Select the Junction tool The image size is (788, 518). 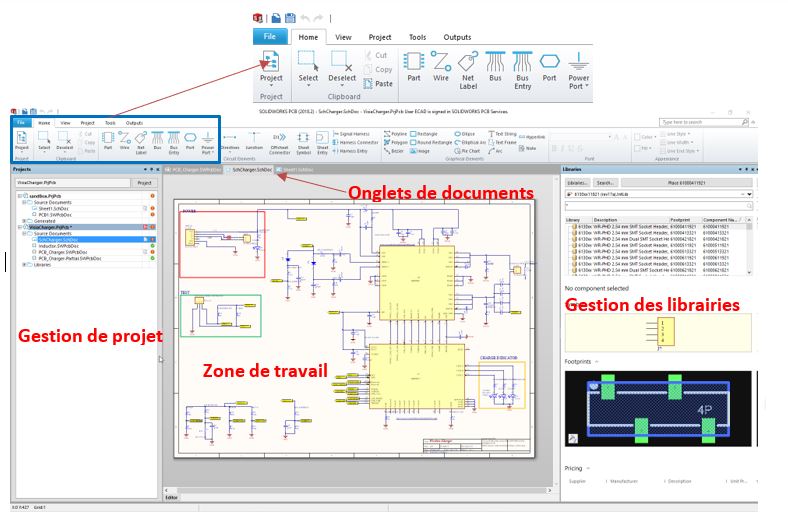(254, 142)
